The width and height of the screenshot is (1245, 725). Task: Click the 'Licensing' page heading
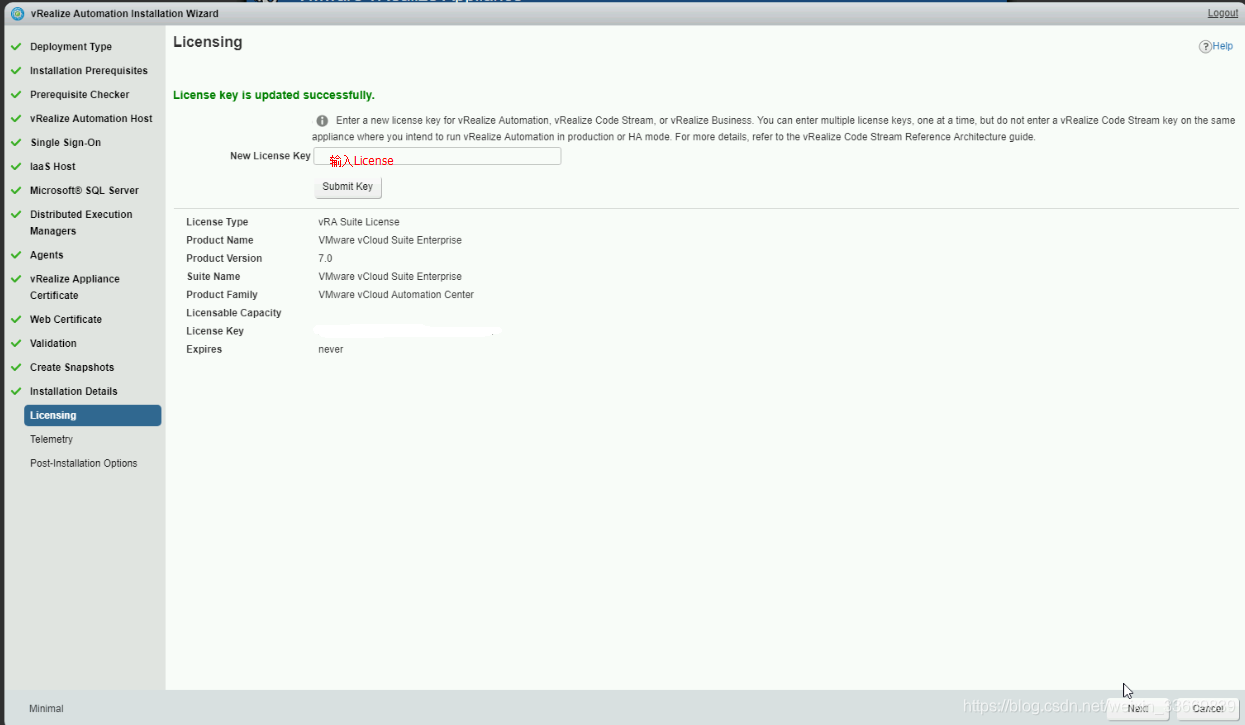click(208, 43)
